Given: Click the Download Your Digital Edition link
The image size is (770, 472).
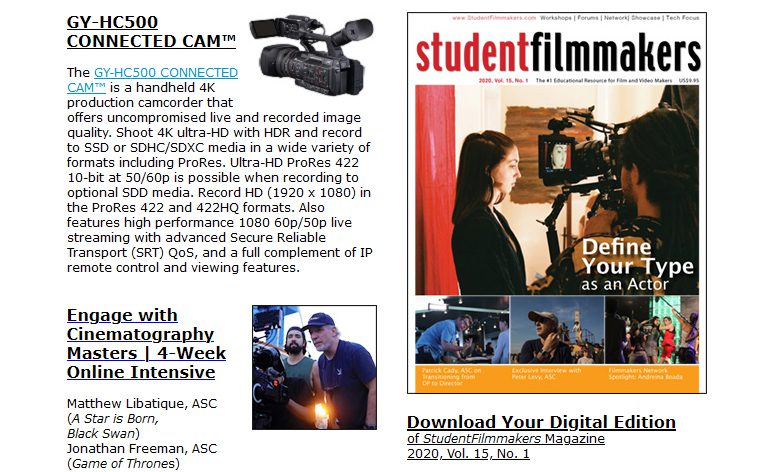Looking at the screenshot, I should [541, 422].
